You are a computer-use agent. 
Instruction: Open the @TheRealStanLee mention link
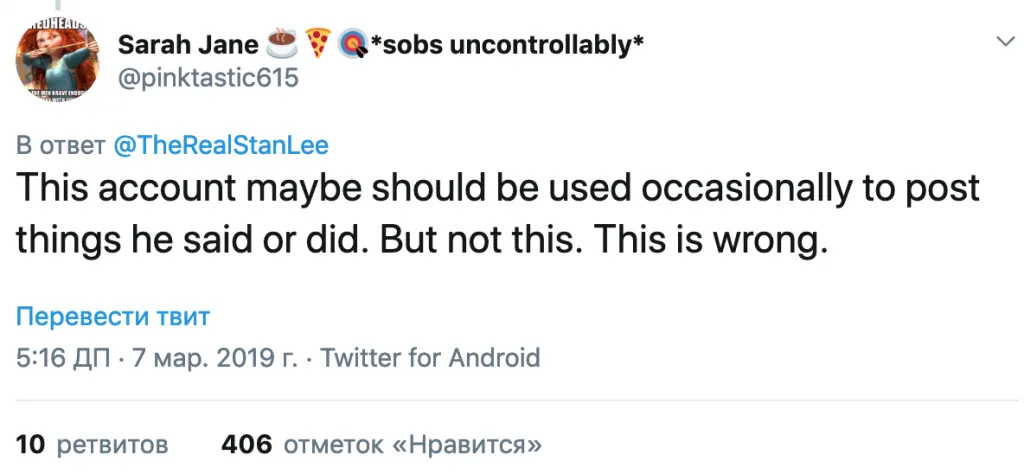[x=221, y=145]
